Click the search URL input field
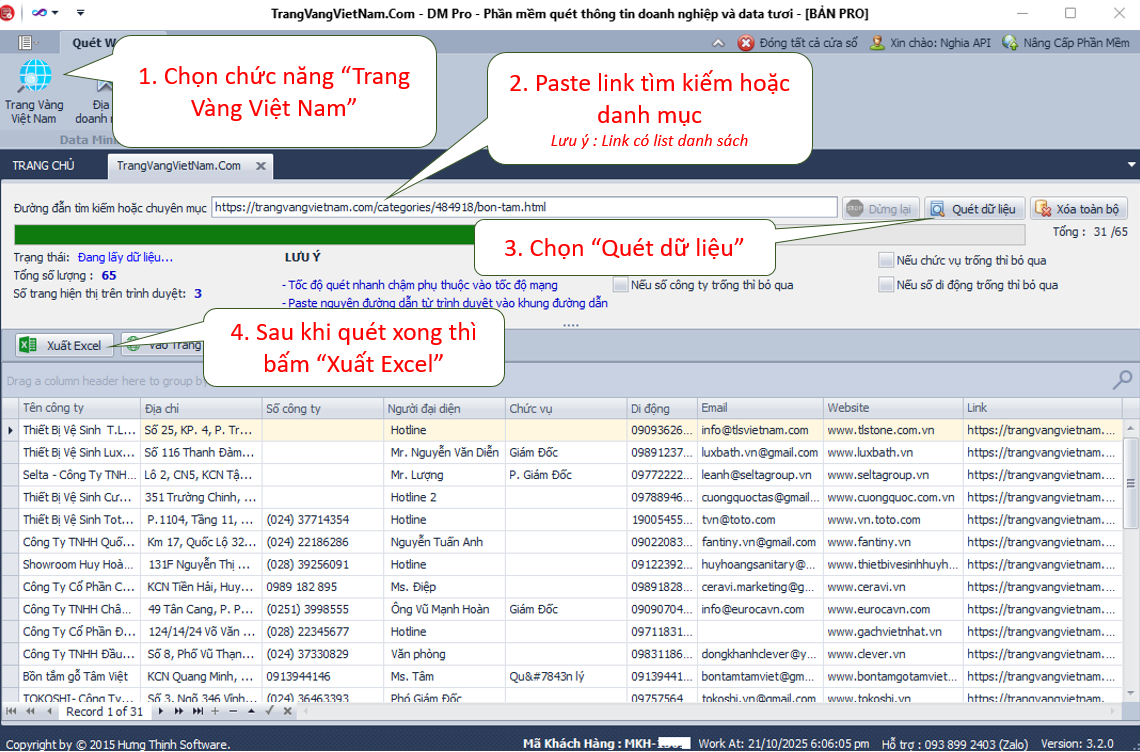 click(524, 208)
